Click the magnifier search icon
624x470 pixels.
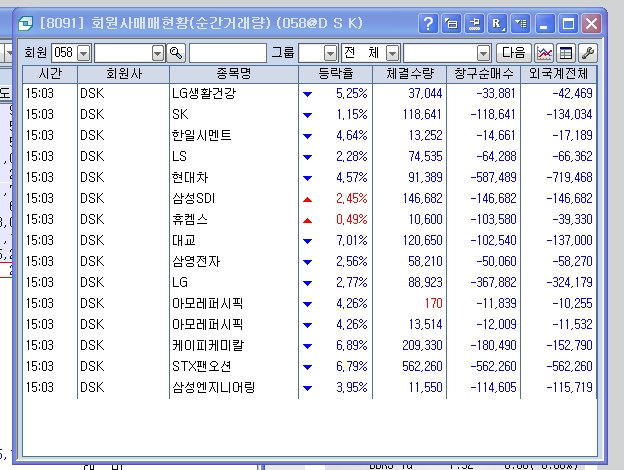click(x=177, y=52)
